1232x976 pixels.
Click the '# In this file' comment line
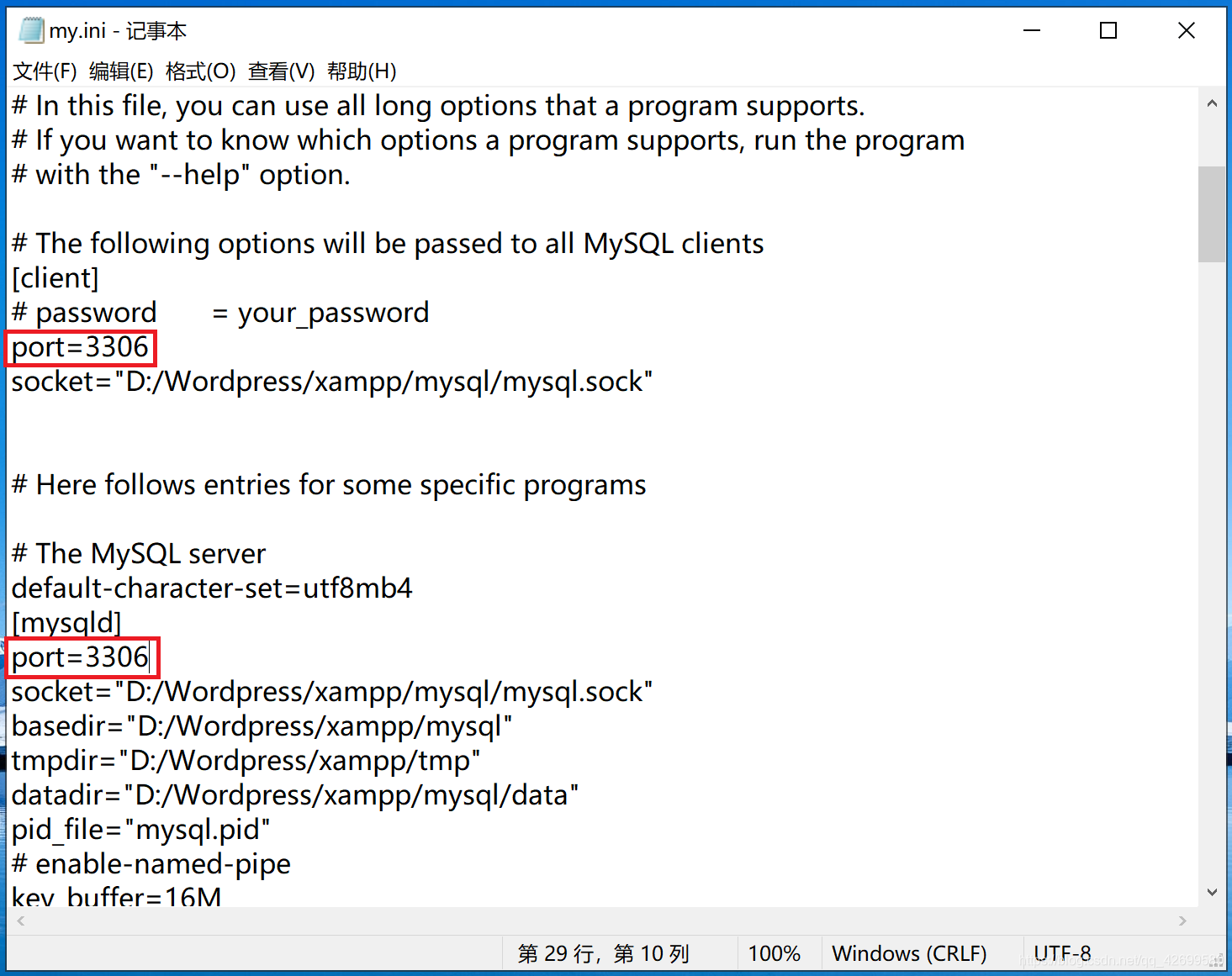(x=438, y=106)
